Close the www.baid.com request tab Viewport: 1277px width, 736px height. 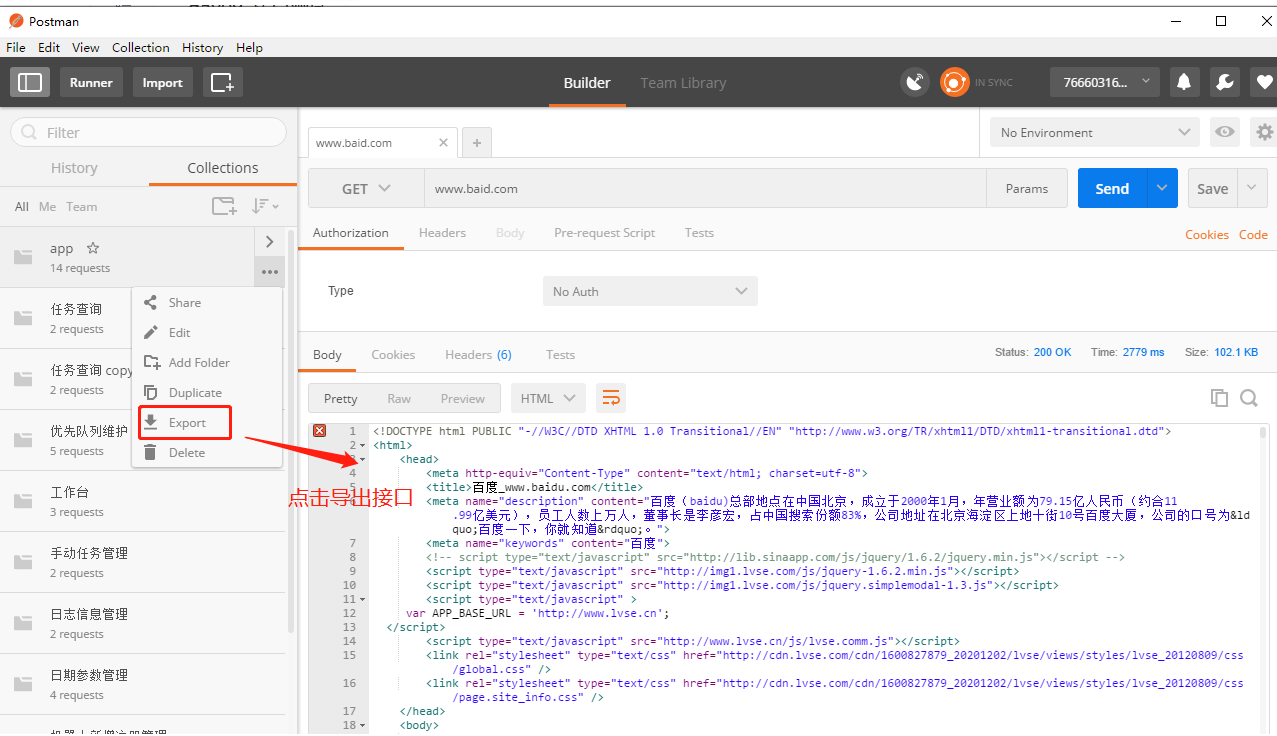point(444,143)
